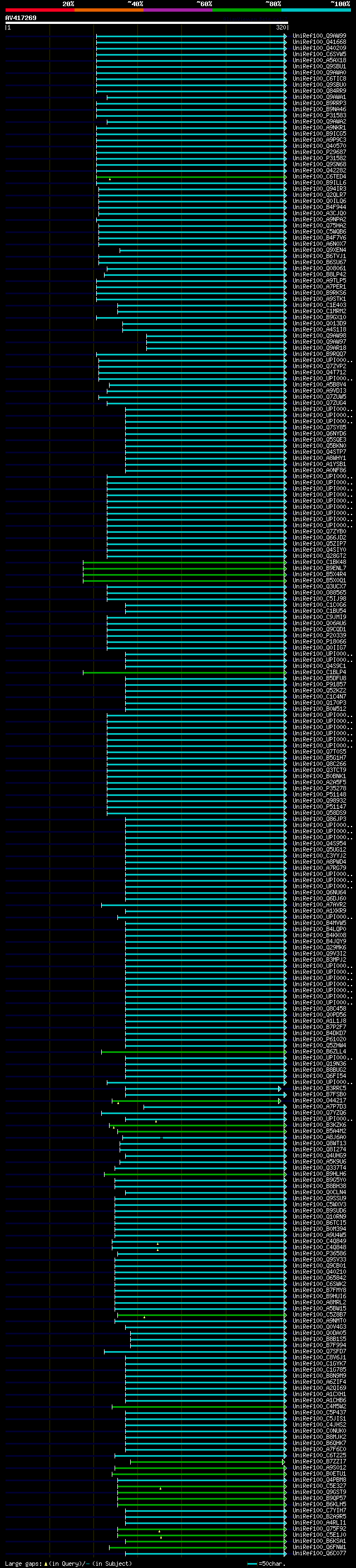356x1568 pixels.
Task: Click the UniRef100_P51147 label
Action: [319, 807]
